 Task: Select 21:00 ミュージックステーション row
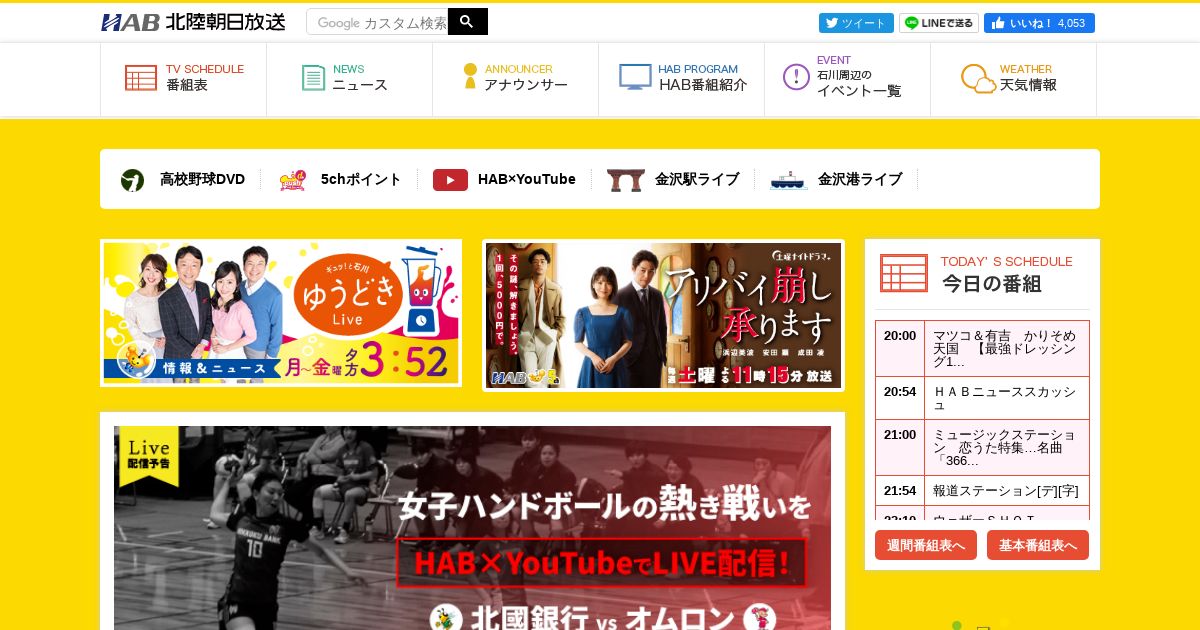pyautogui.click(x=982, y=448)
